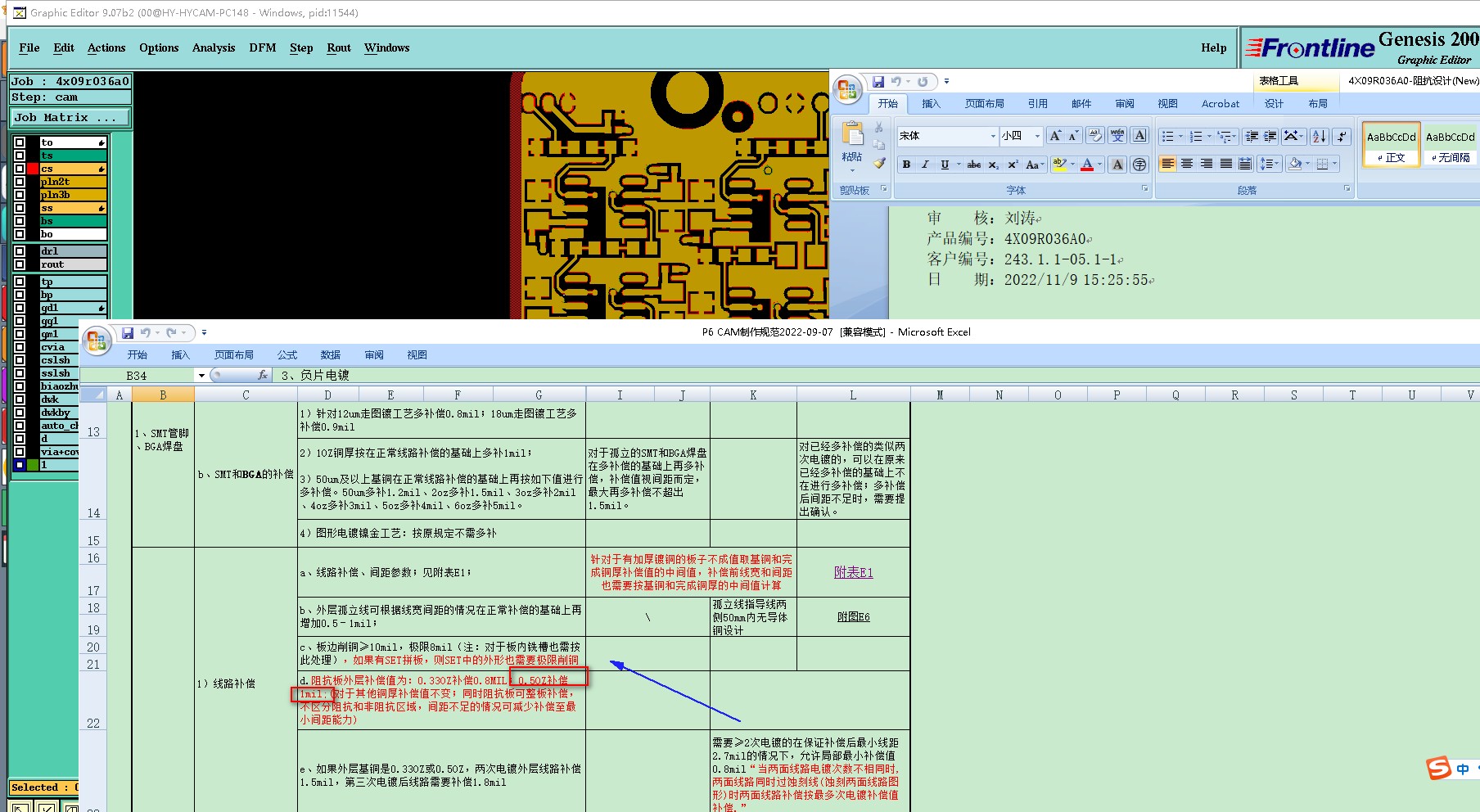This screenshot has height=812, width=1480.
Task: Toggle the 'drl' layer checkbox
Action: 20,251
